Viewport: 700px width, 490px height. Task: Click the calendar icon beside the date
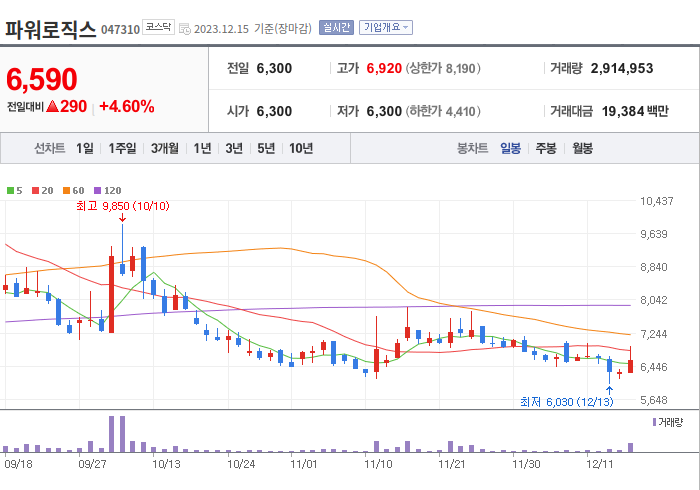(x=185, y=29)
